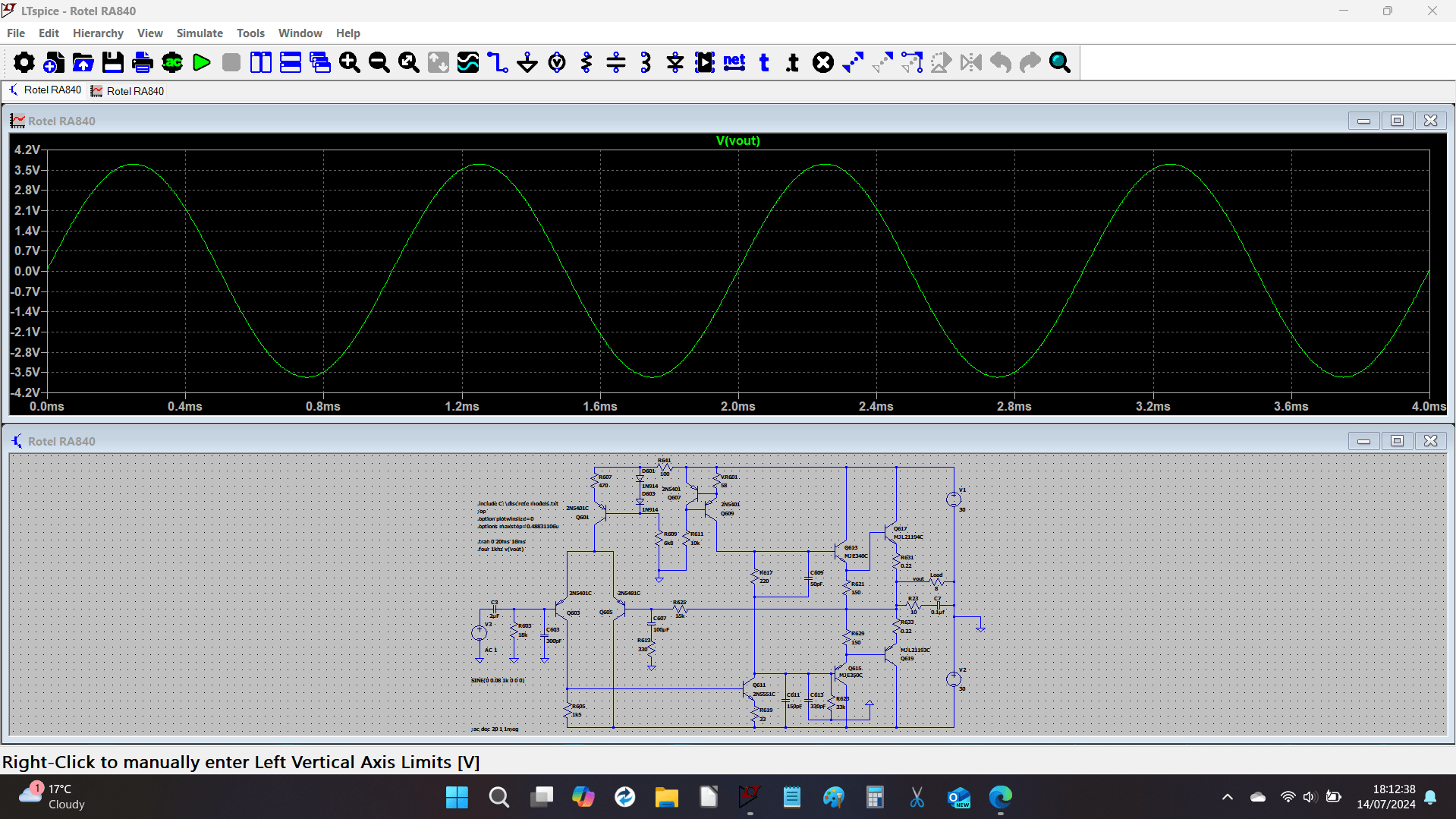The width and height of the screenshot is (1456, 819).
Task: Minimize the schematic subwindow
Action: pos(1363,441)
